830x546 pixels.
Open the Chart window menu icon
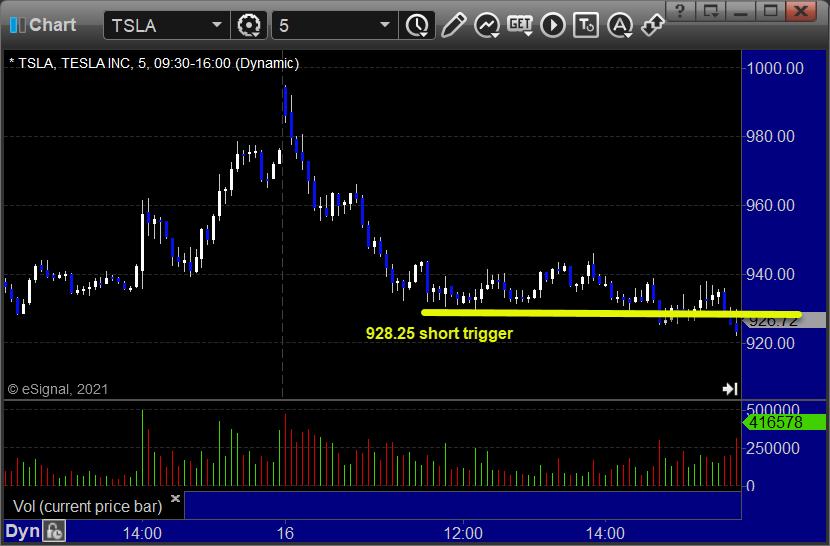tap(17, 25)
